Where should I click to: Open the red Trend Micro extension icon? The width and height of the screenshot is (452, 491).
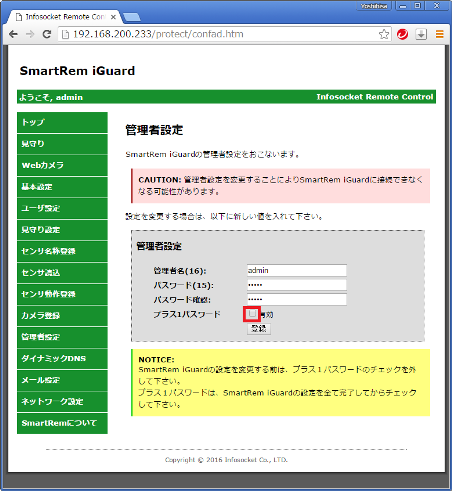click(402, 34)
